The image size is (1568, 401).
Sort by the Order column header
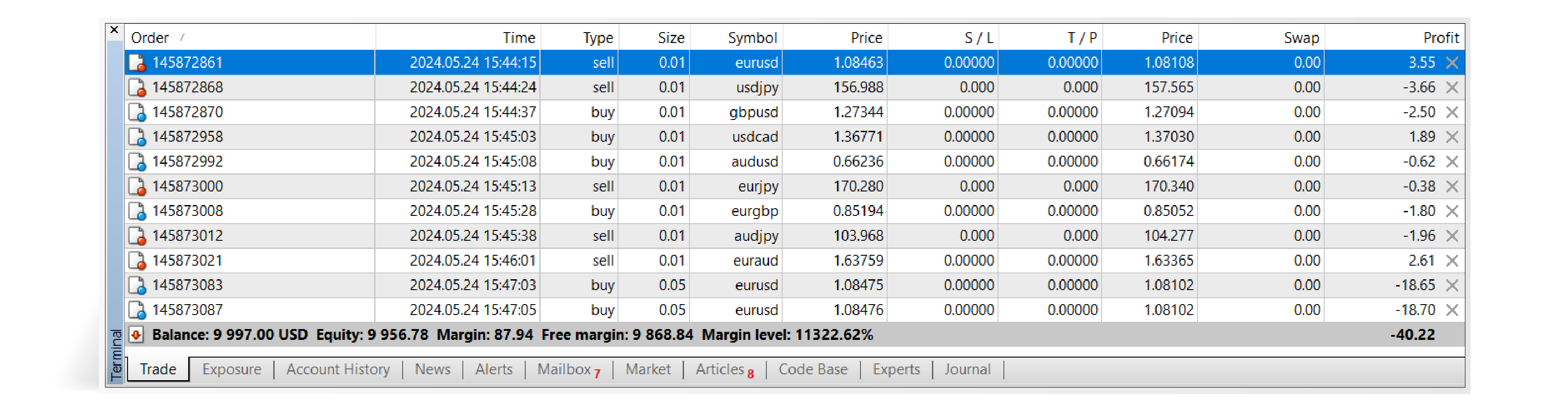point(250,38)
